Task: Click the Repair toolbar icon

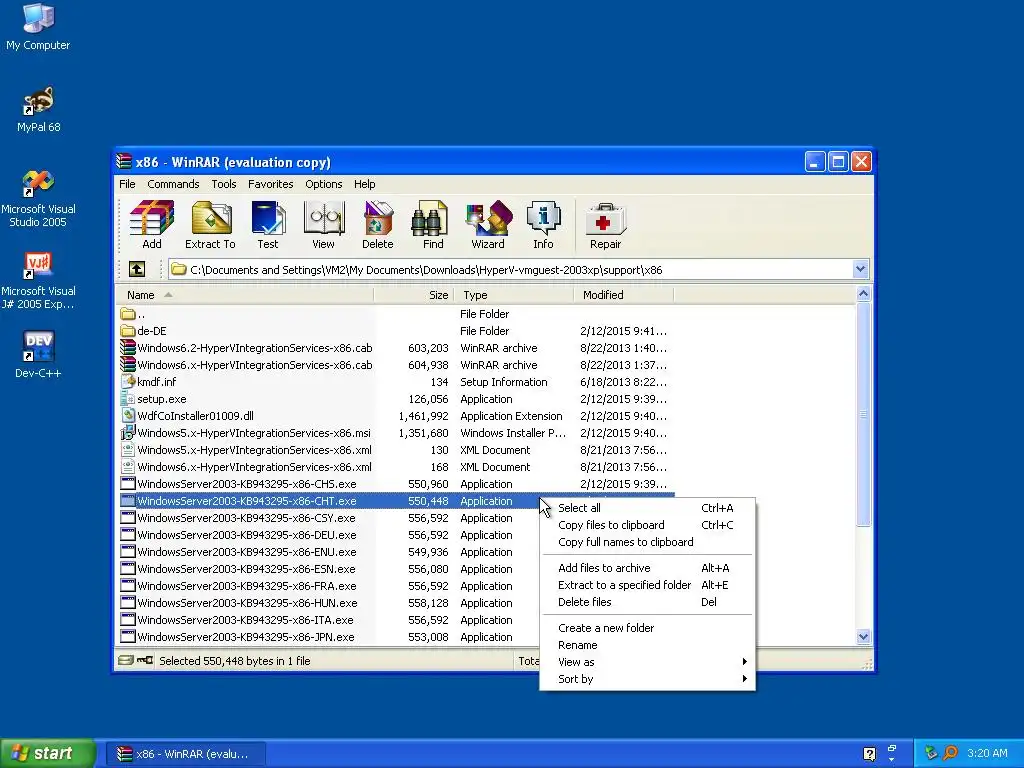Action: pyautogui.click(x=605, y=225)
